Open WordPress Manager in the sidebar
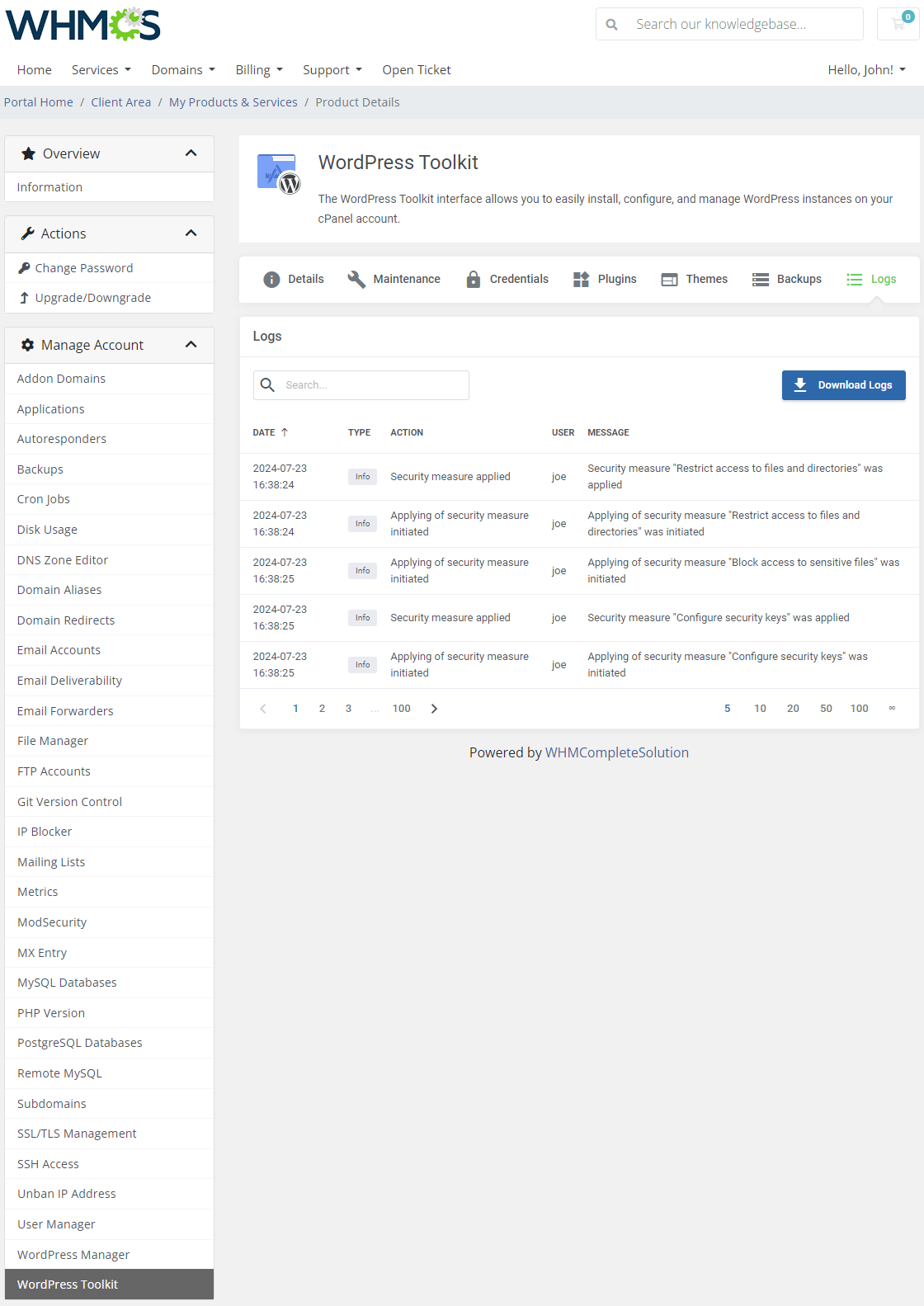924x1306 pixels. pos(109,1255)
